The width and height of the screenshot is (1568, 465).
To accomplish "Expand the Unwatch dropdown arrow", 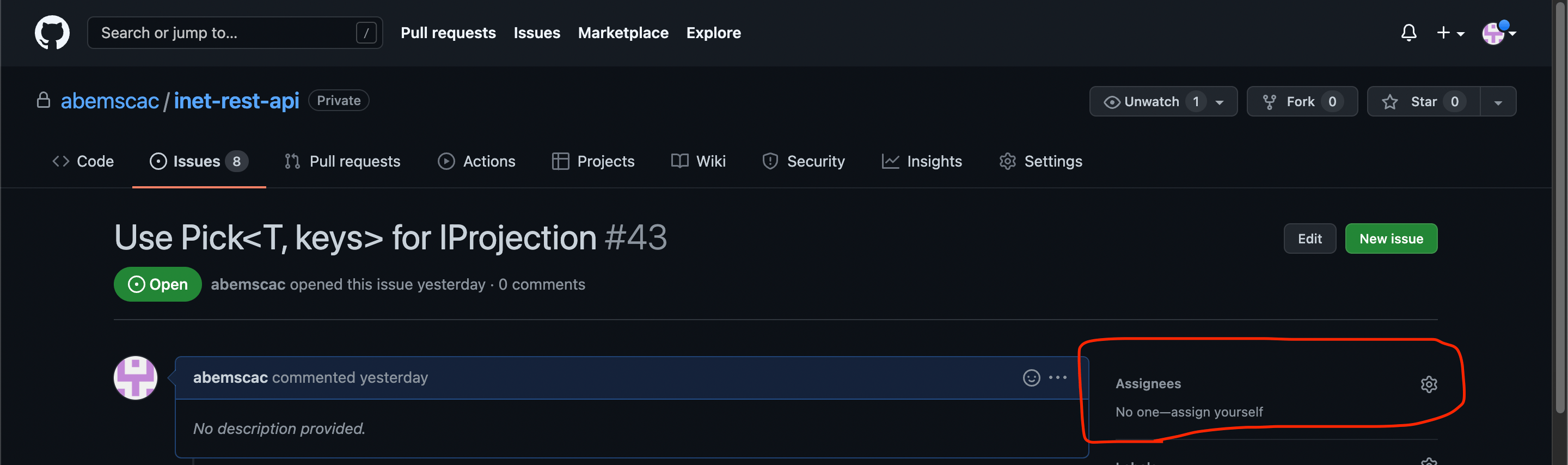I will click(1220, 102).
